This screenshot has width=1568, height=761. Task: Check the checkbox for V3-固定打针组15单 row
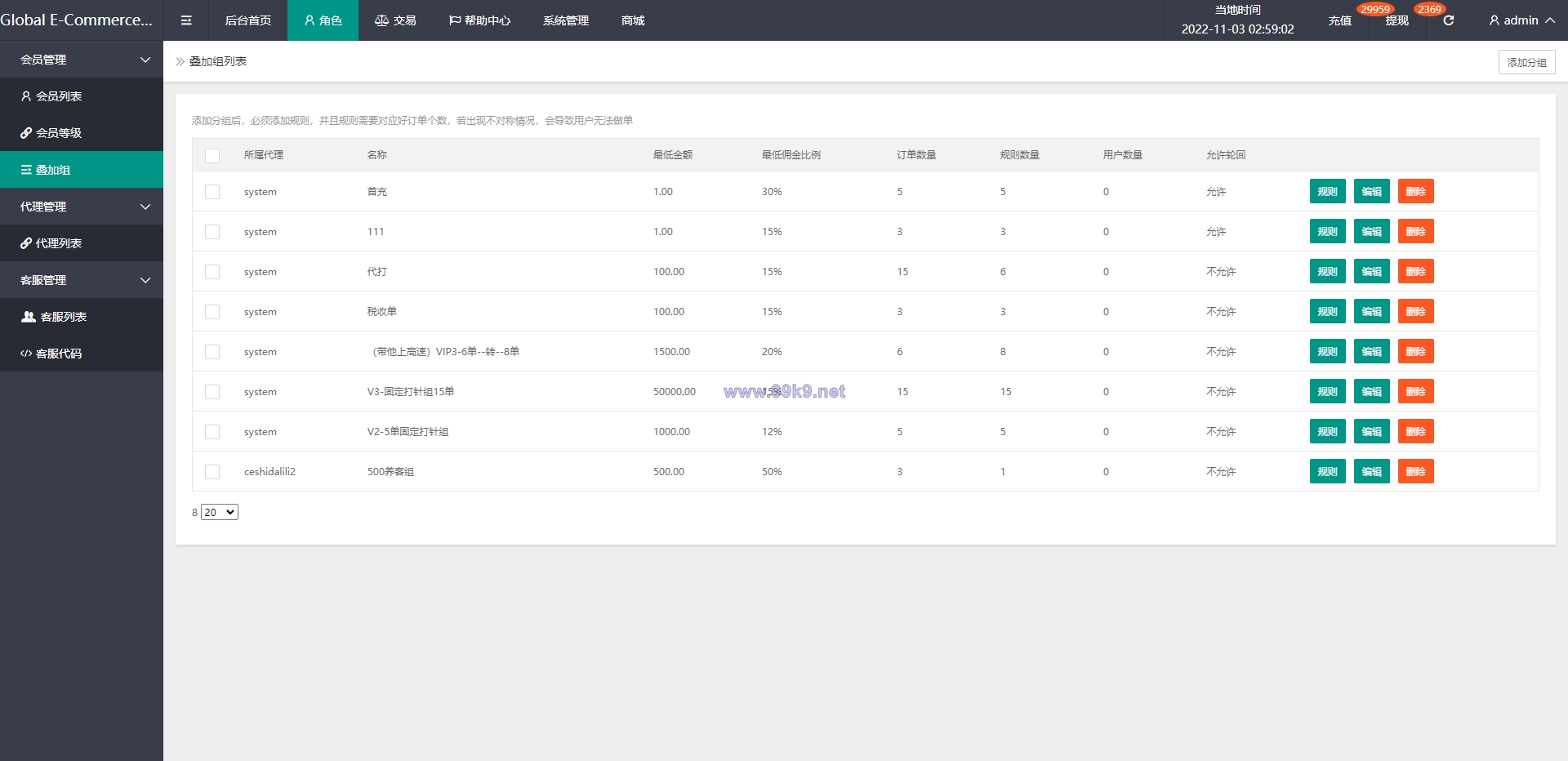coord(212,392)
